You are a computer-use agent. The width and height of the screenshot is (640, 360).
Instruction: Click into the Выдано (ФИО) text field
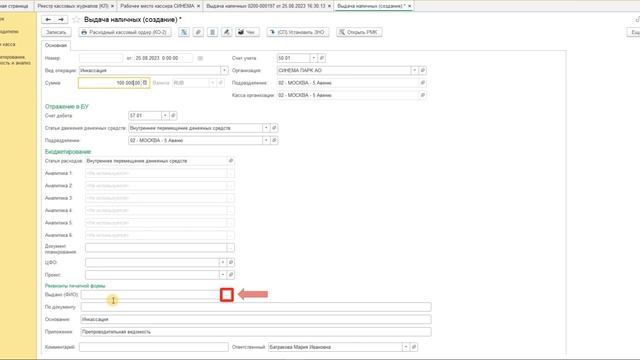point(150,294)
